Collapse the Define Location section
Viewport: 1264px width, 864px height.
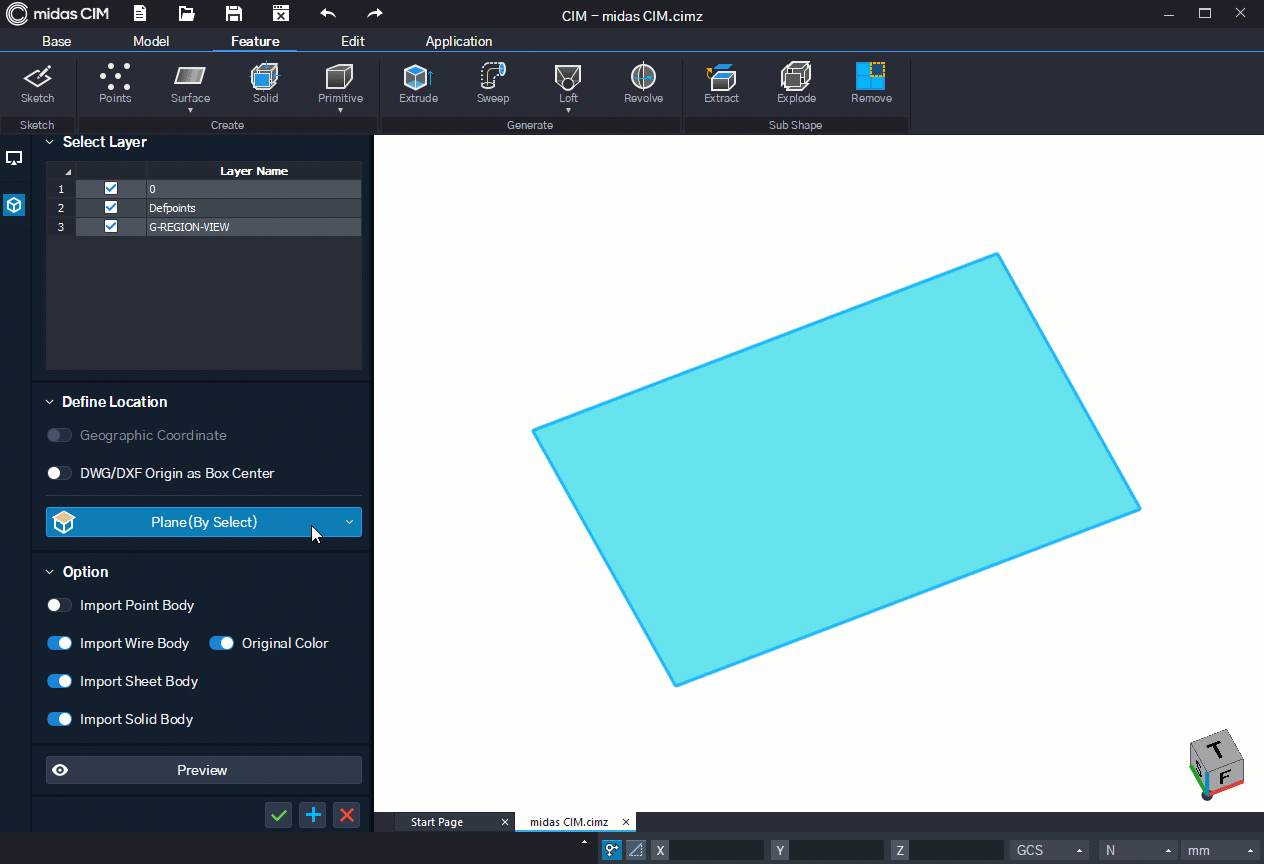(x=50, y=402)
